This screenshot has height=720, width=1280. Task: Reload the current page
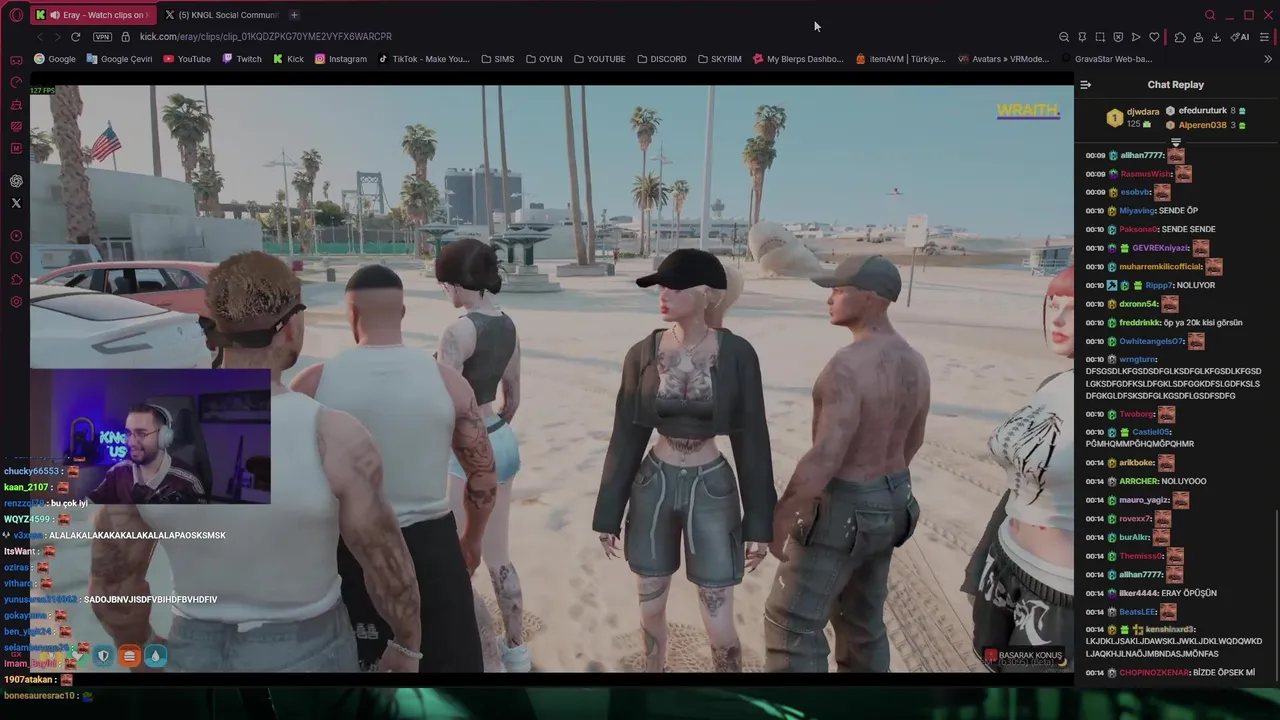coord(75,37)
